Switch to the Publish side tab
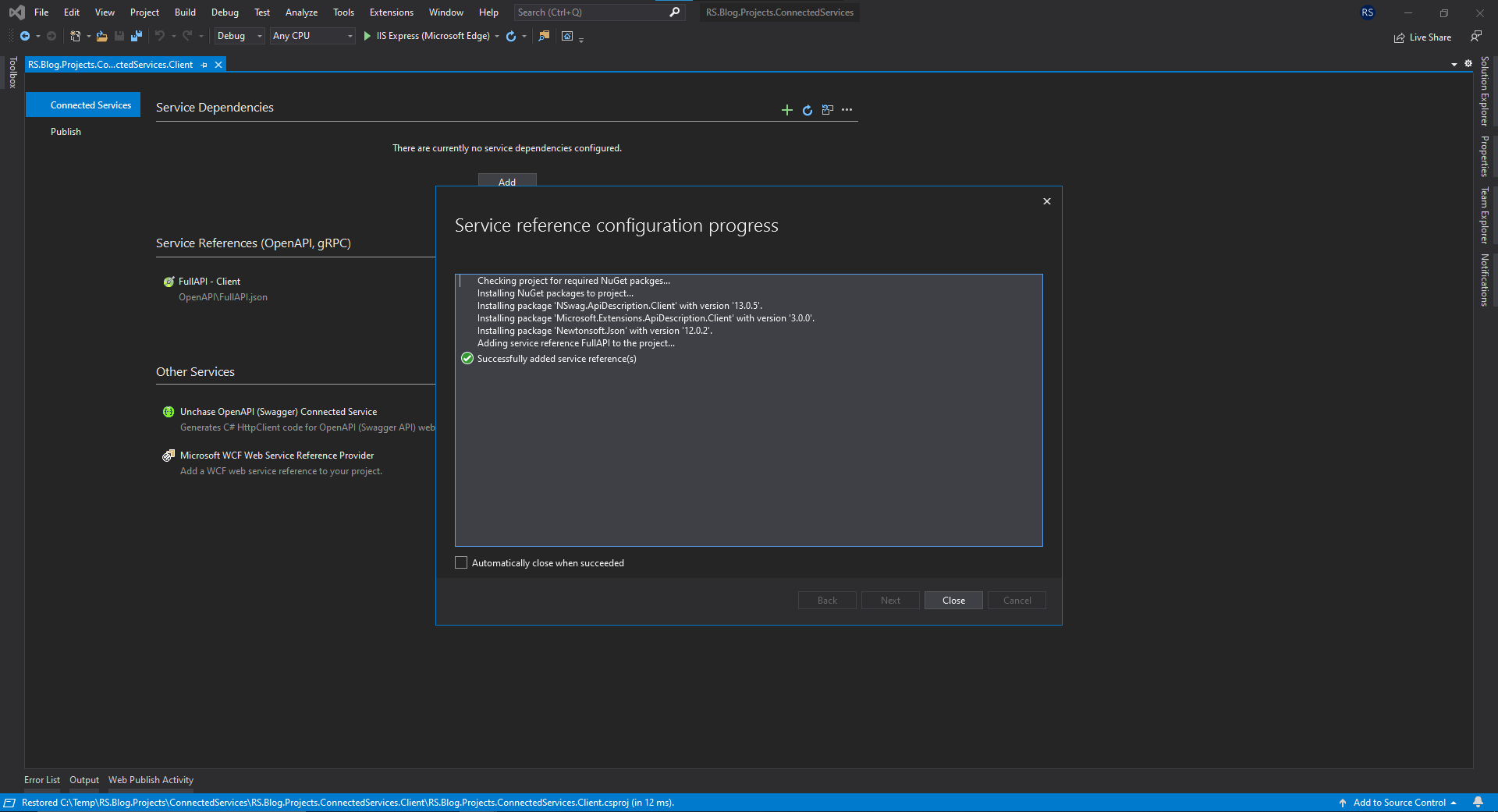1498x812 pixels. [x=66, y=132]
